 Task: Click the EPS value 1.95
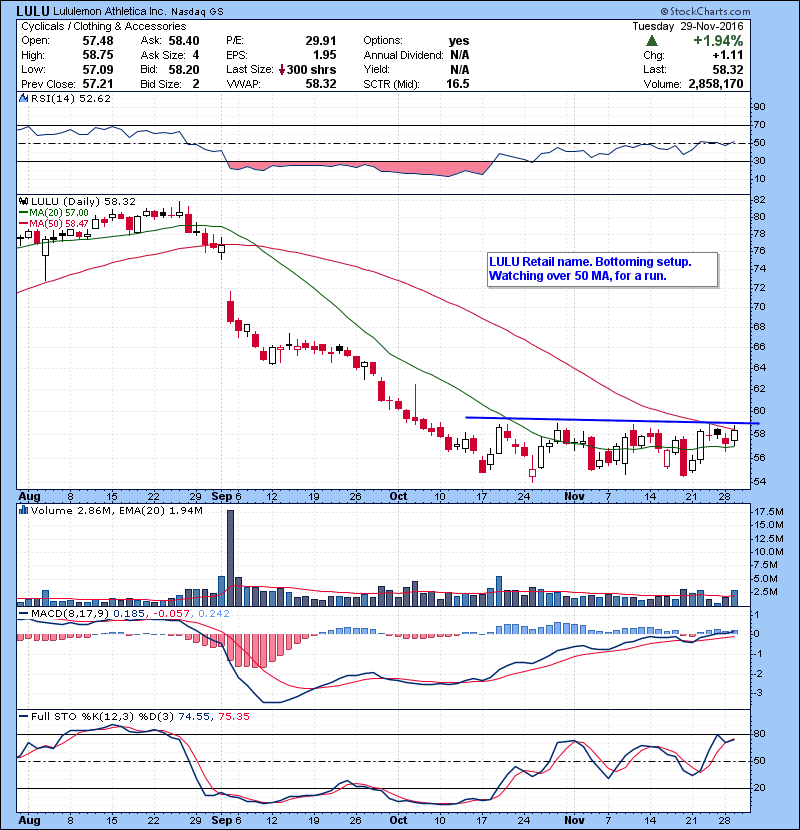[x=325, y=55]
